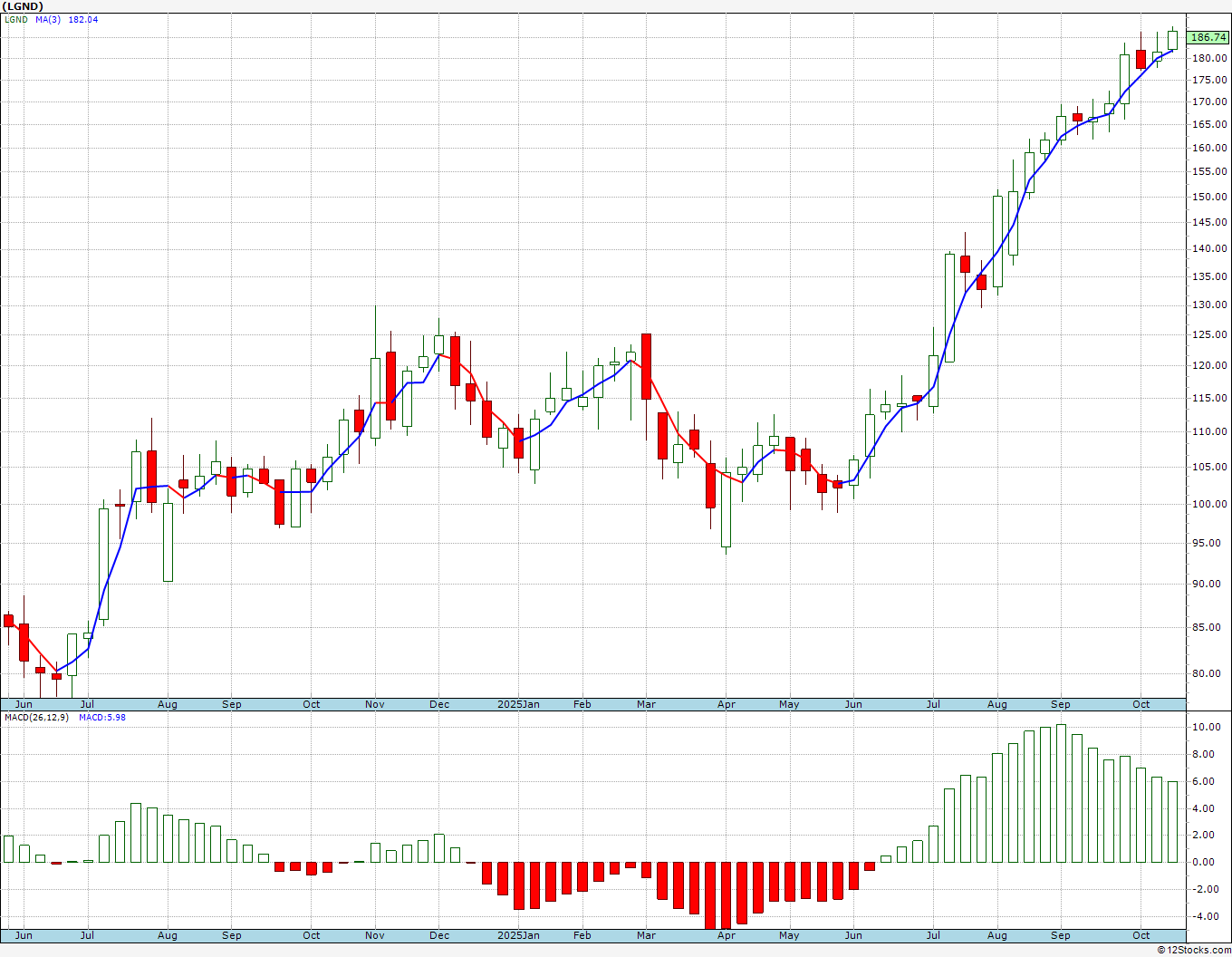
Task: Click the Oct label at far right of the MACD axis
Action: [x=1141, y=935]
